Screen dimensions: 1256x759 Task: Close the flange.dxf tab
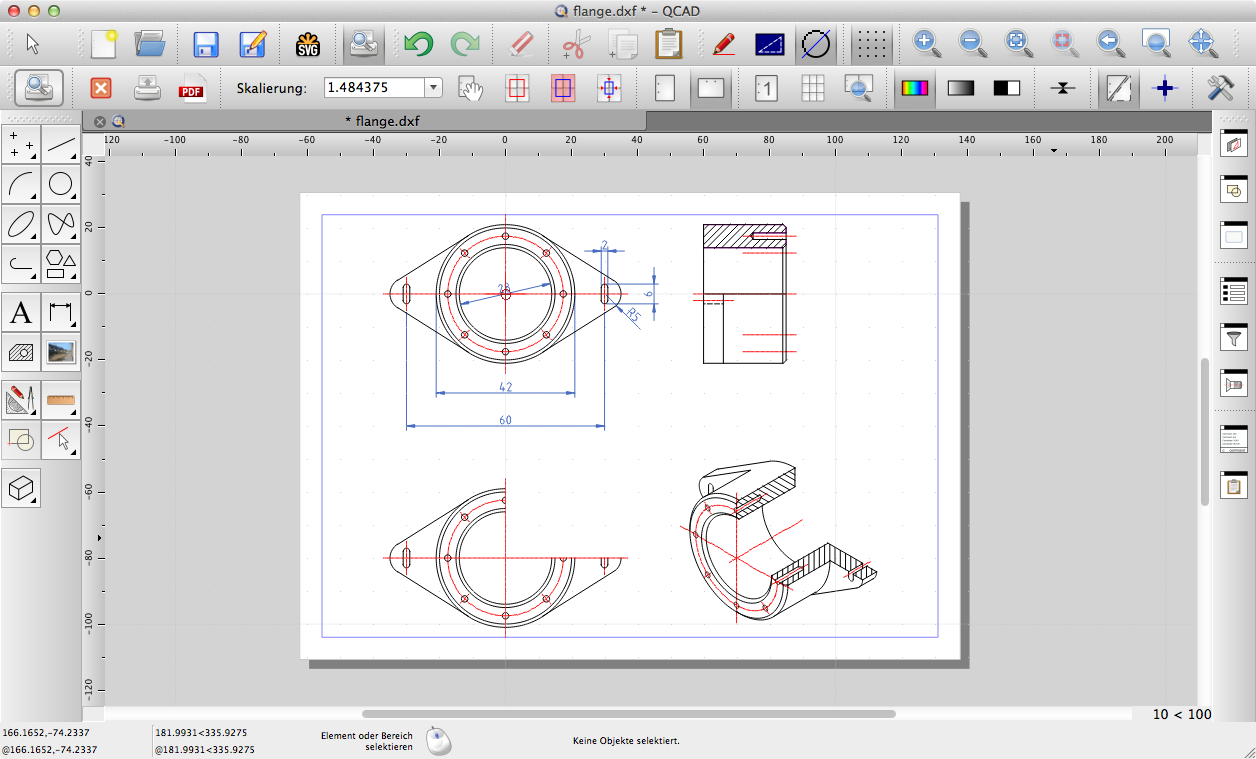[x=100, y=121]
